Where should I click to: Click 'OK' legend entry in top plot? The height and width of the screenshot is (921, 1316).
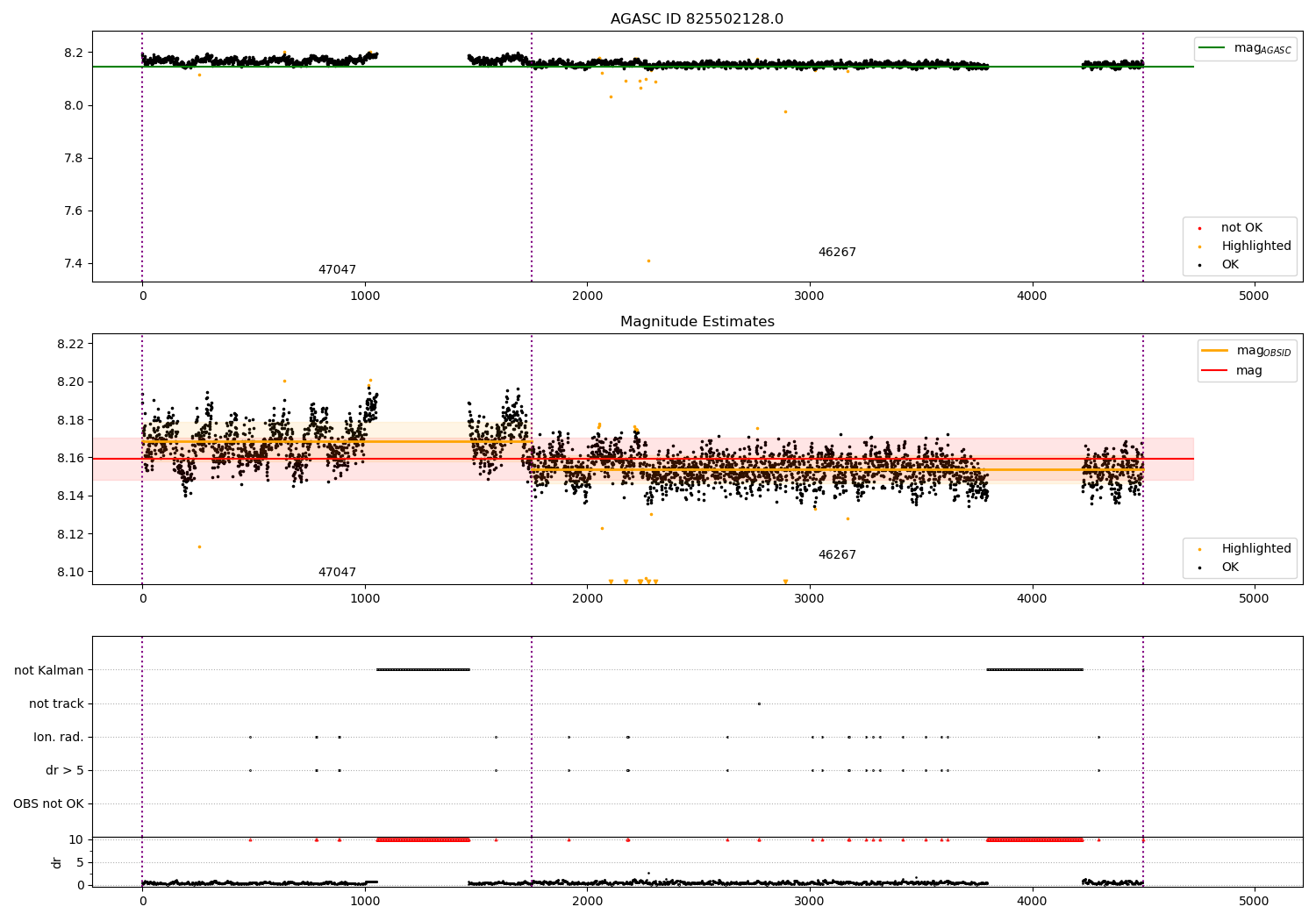click(x=1219, y=265)
